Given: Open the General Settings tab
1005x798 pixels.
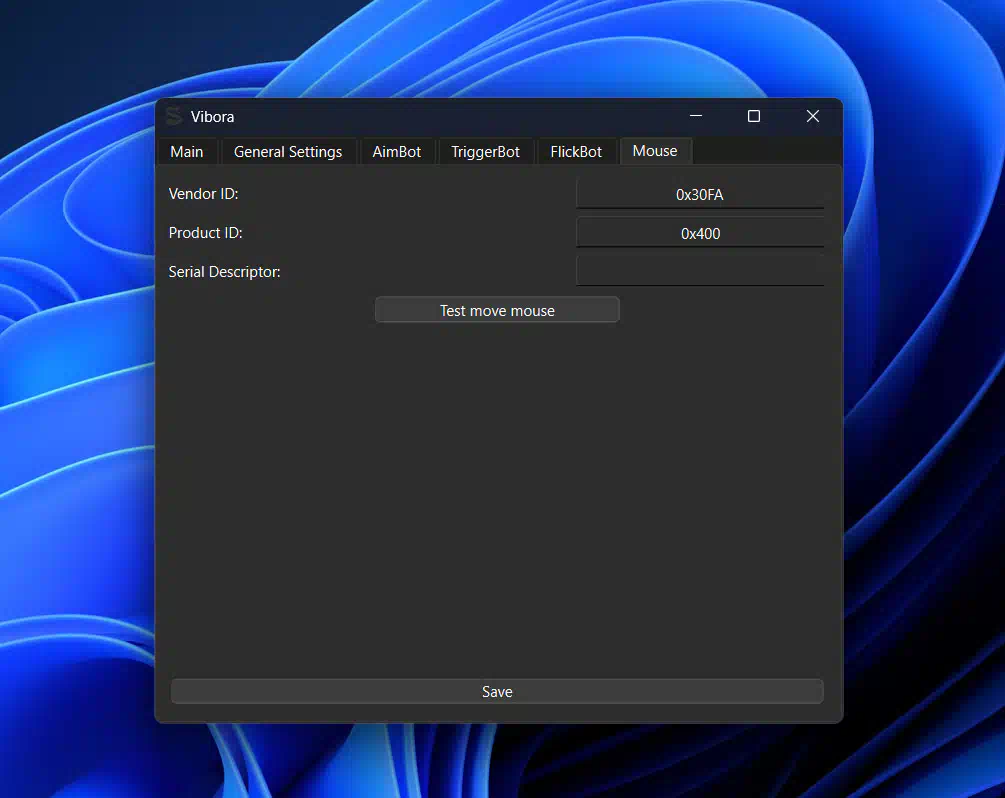Looking at the screenshot, I should pyautogui.click(x=289, y=151).
